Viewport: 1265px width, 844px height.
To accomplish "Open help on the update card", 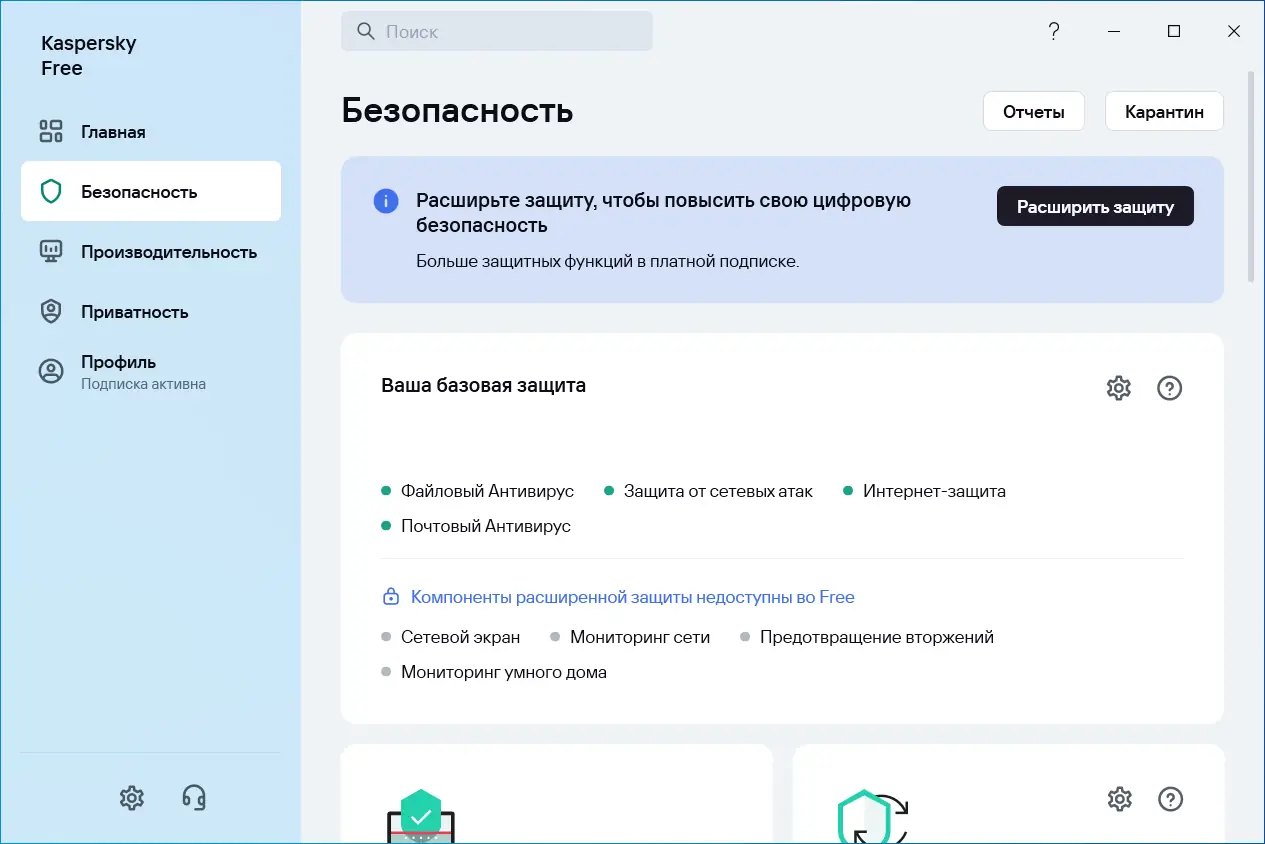I will 1169,799.
